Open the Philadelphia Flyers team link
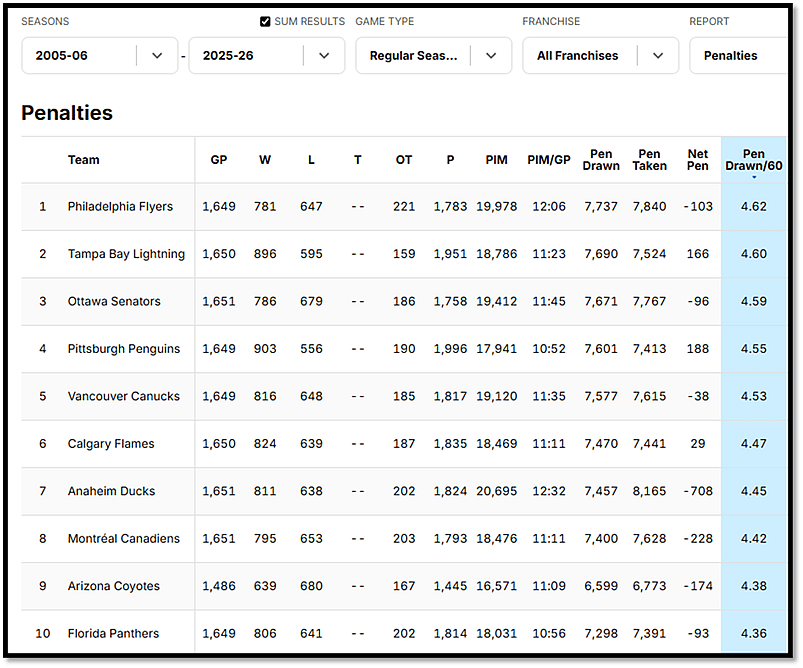803x668 pixels. pos(120,206)
